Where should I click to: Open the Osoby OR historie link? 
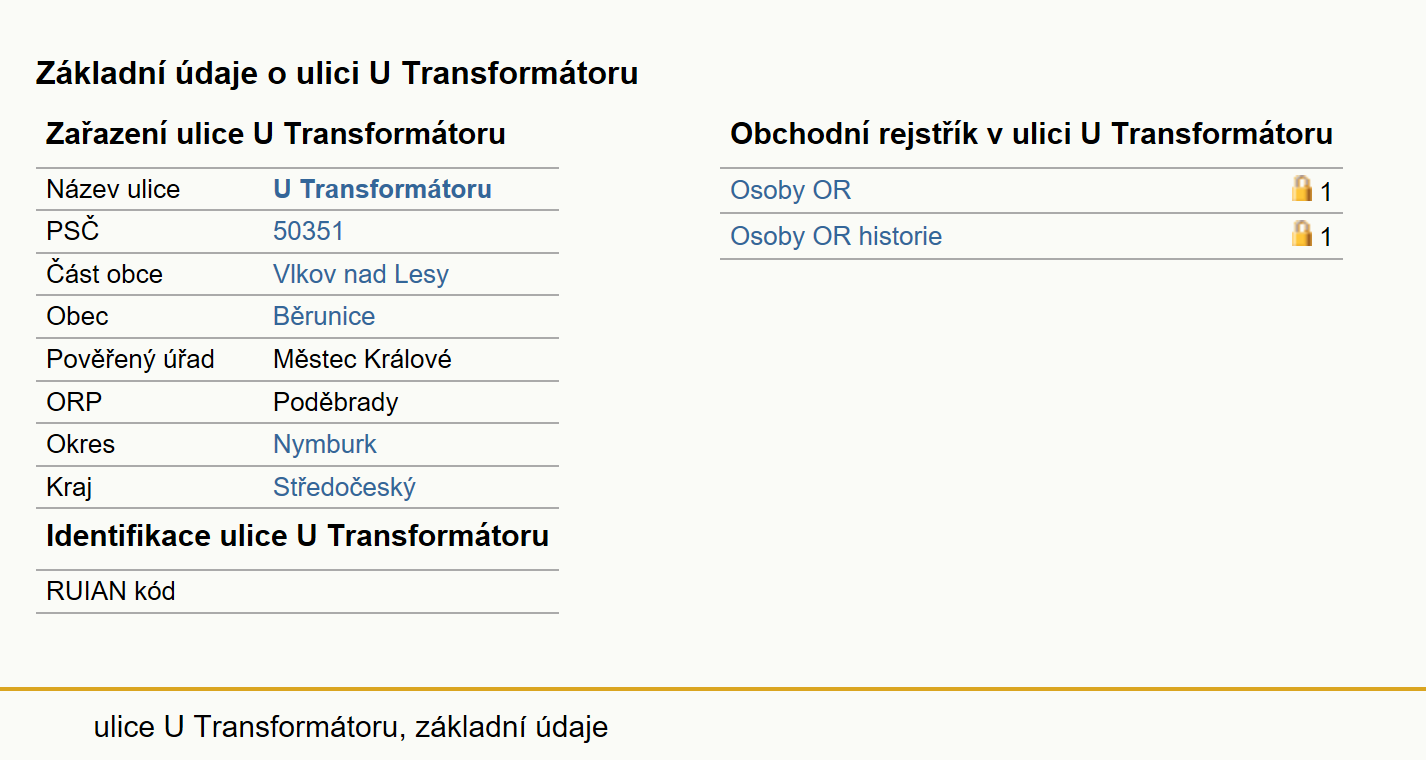(836, 236)
